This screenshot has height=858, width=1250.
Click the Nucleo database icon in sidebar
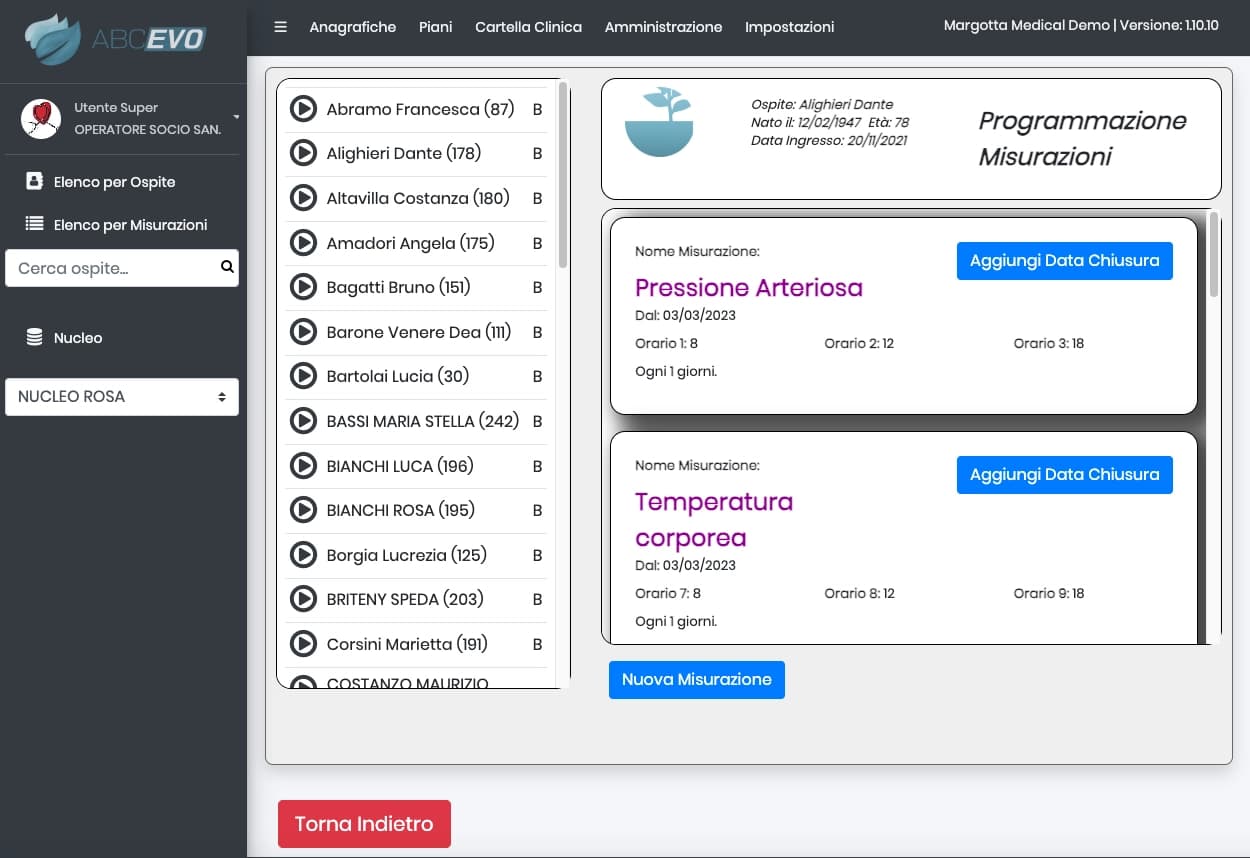(35, 337)
